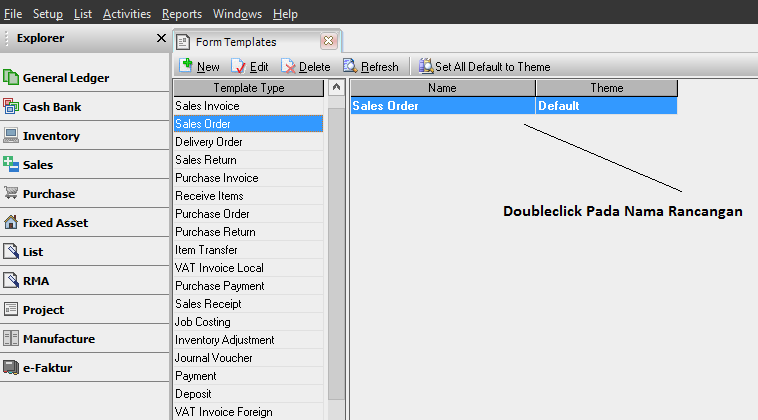
Task: Open the List module icon
Action: pyautogui.click(x=11, y=251)
